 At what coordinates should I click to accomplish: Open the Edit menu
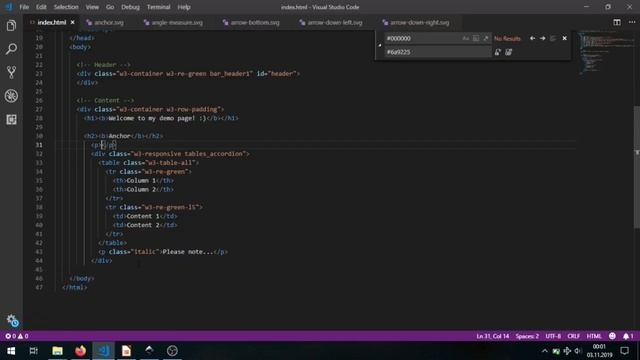[x=41, y=7]
